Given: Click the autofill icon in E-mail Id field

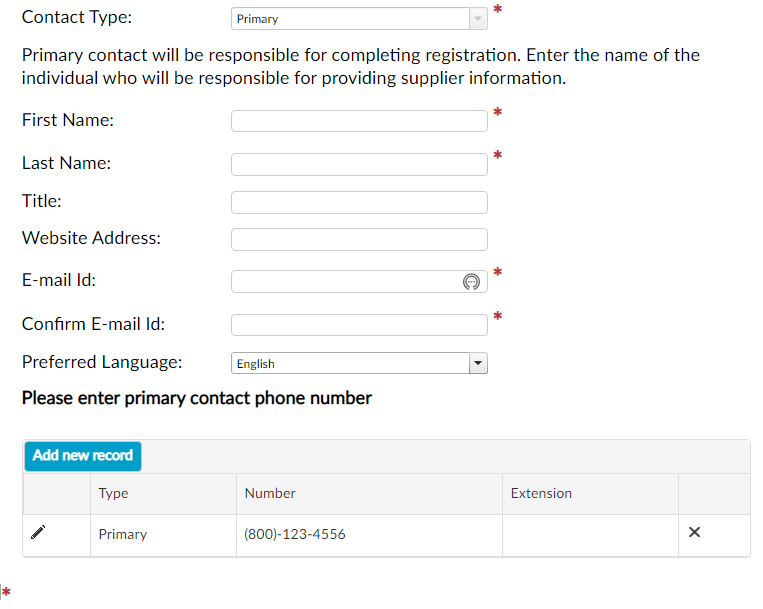Looking at the screenshot, I should point(471,282).
